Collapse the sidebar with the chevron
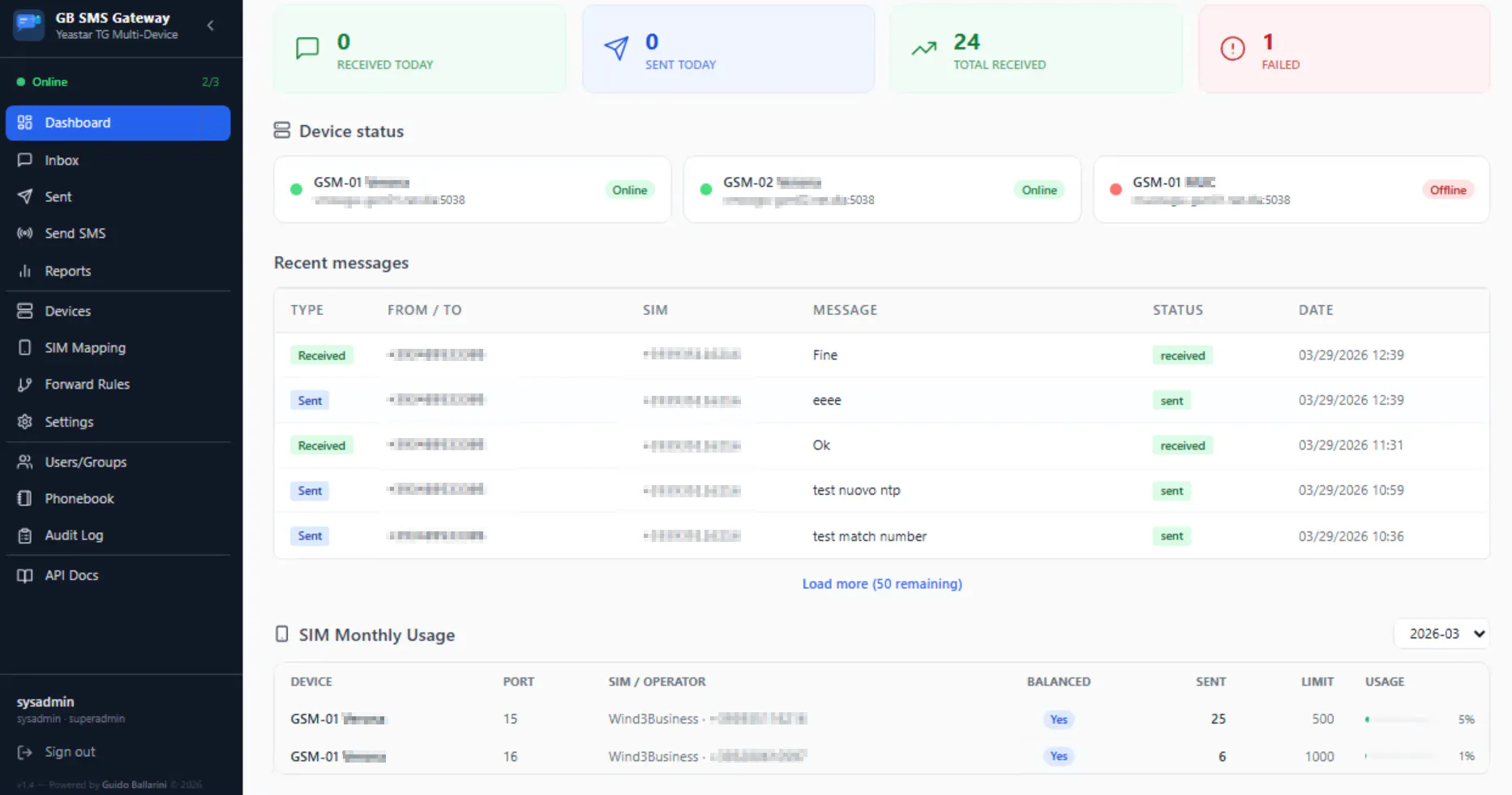 211,25
